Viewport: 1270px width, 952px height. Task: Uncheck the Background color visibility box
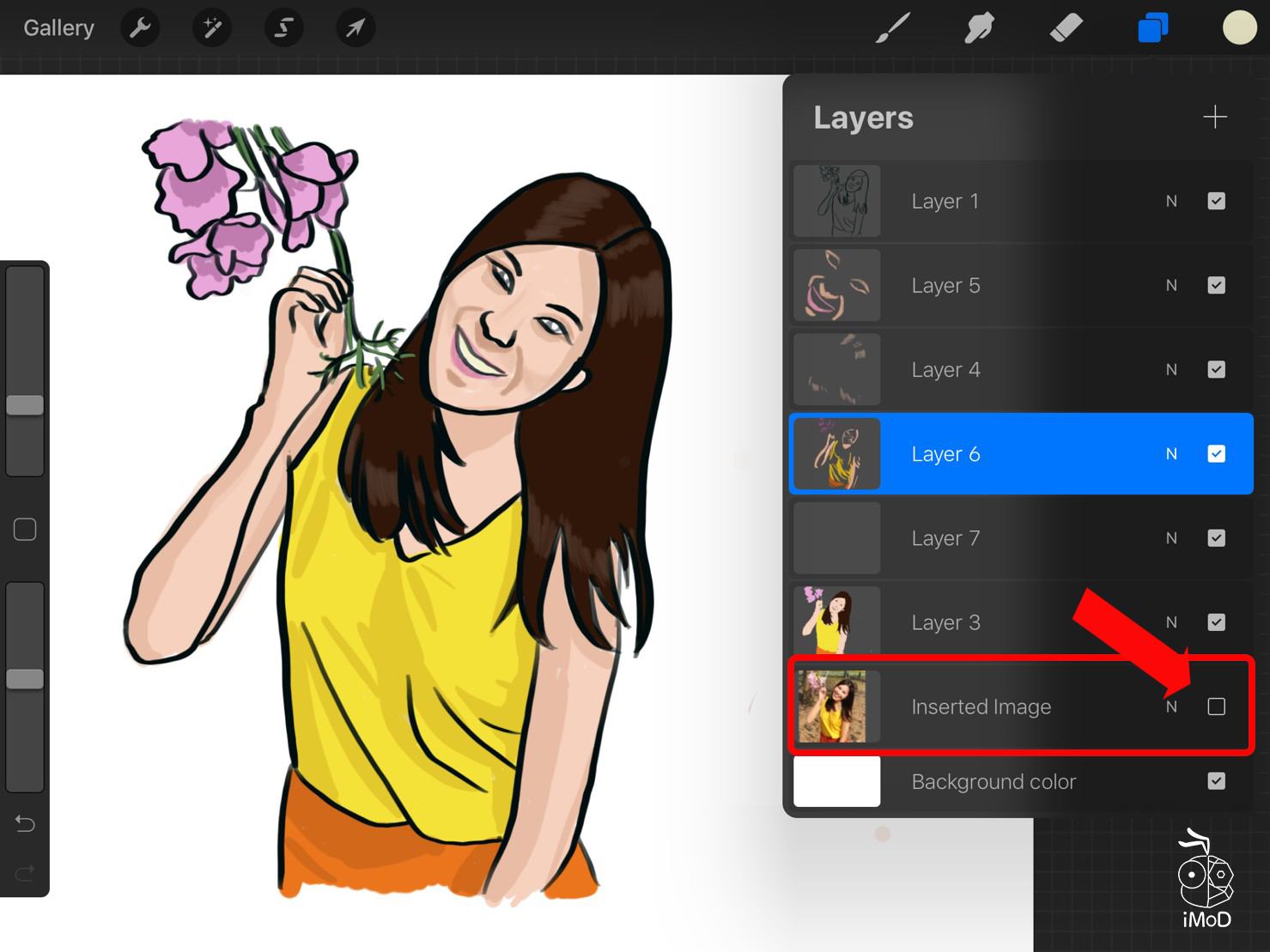pos(1216,781)
